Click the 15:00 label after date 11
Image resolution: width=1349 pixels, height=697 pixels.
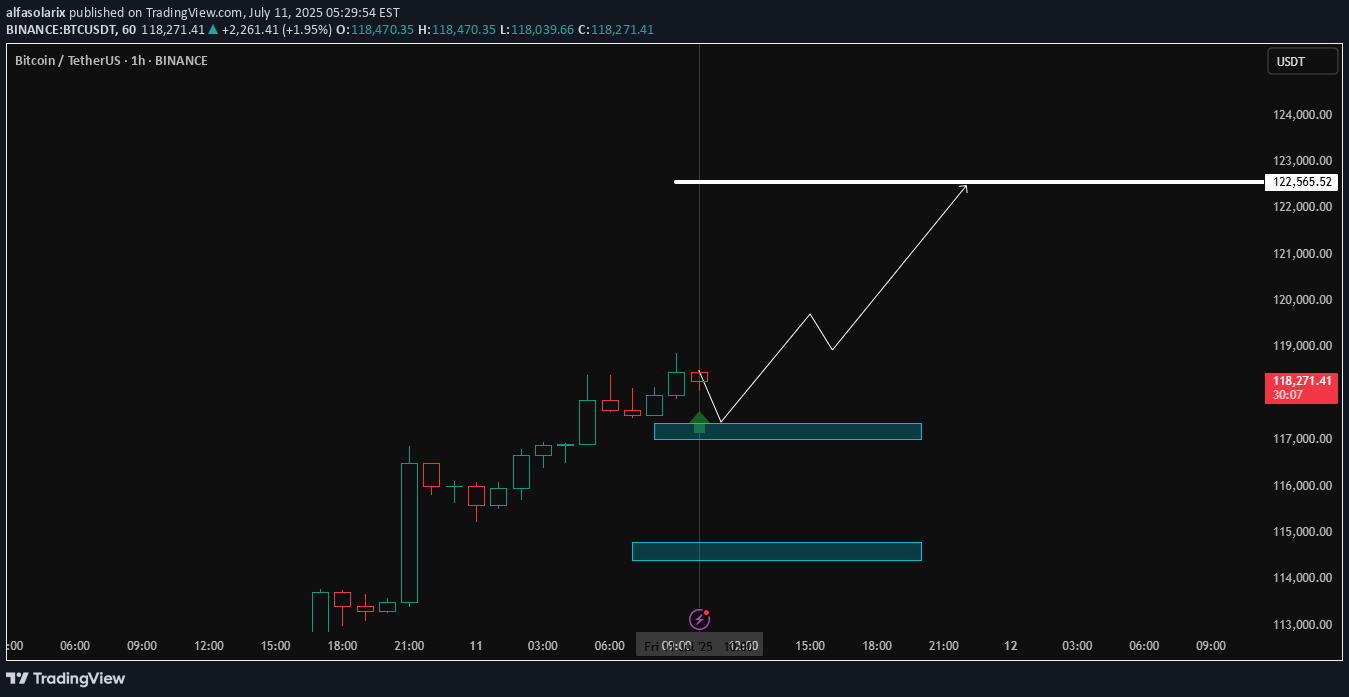810,646
